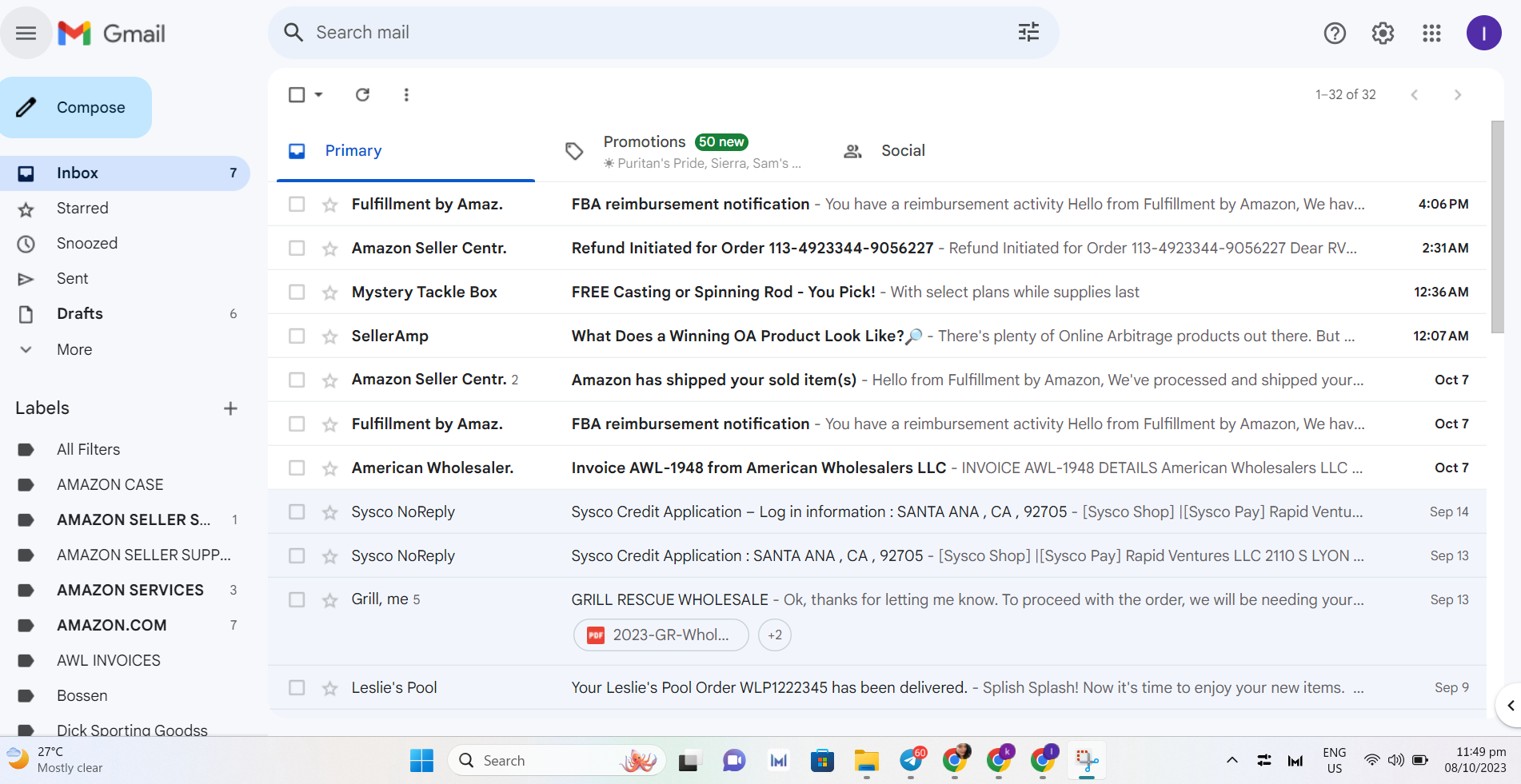1521x784 pixels.
Task: Expand the +2 attachments chip
Action: (x=775, y=635)
